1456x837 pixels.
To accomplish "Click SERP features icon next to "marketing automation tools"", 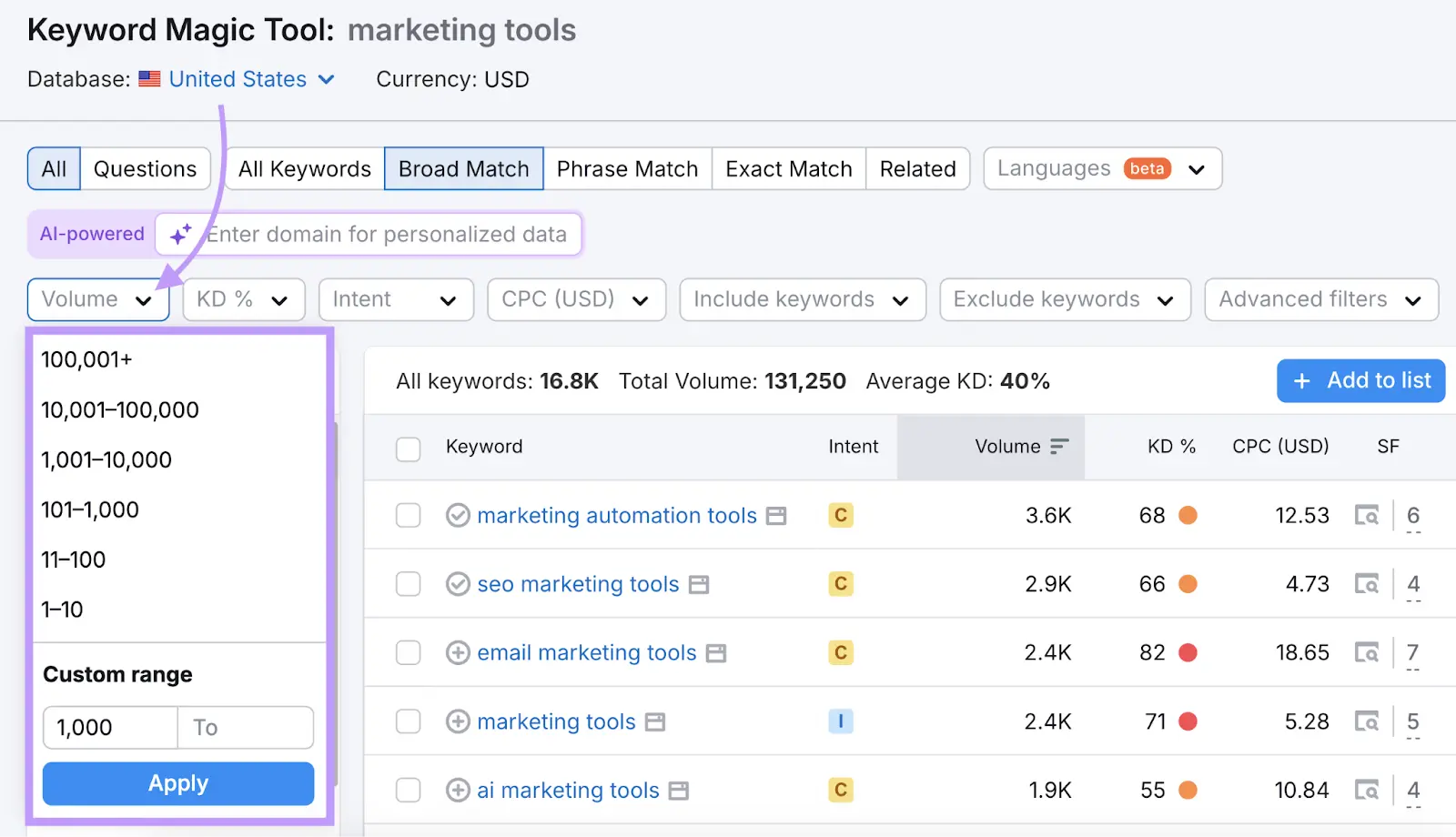I will pos(775,515).
